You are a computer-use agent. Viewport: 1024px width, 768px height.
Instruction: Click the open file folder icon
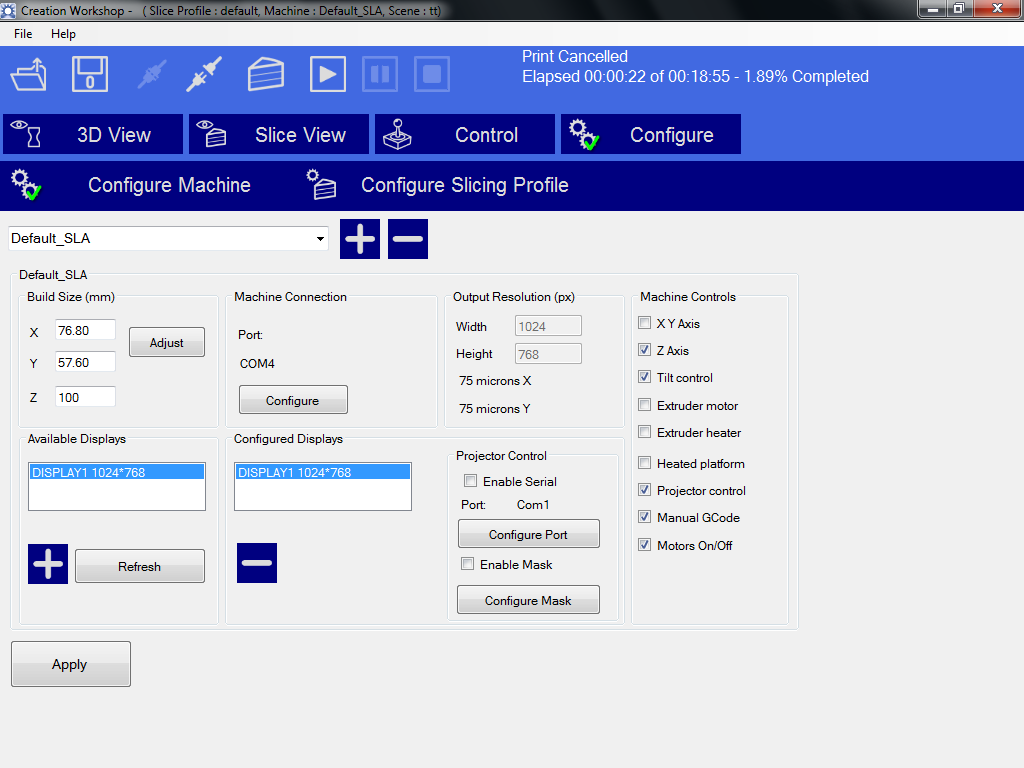click(29, 75)
